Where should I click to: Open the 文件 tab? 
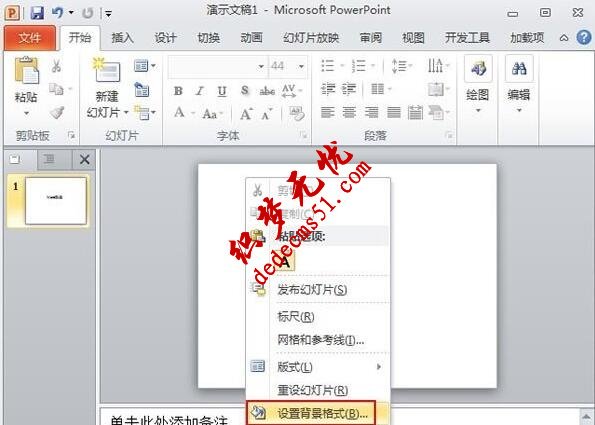[x=30, y=38]
